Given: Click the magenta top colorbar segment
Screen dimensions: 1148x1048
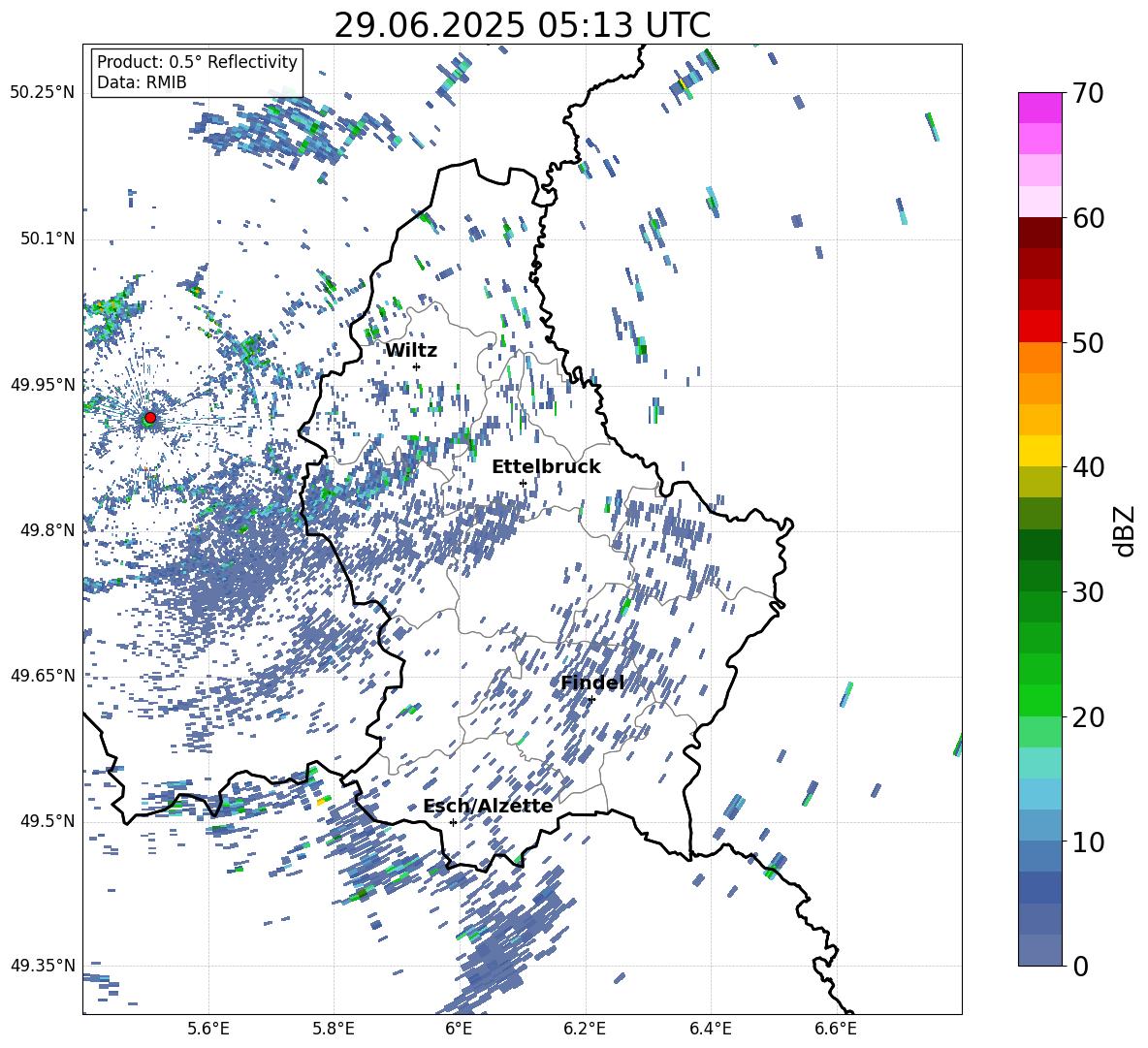Looking at the screenshot, I should coord(1039,108).
